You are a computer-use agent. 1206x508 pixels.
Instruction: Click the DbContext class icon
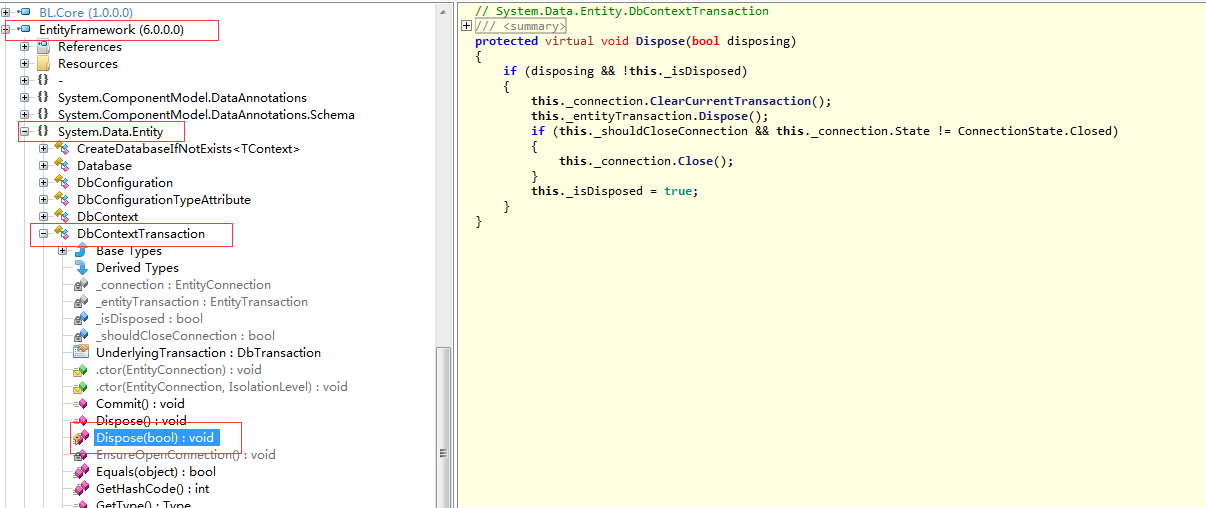(62, 217)
